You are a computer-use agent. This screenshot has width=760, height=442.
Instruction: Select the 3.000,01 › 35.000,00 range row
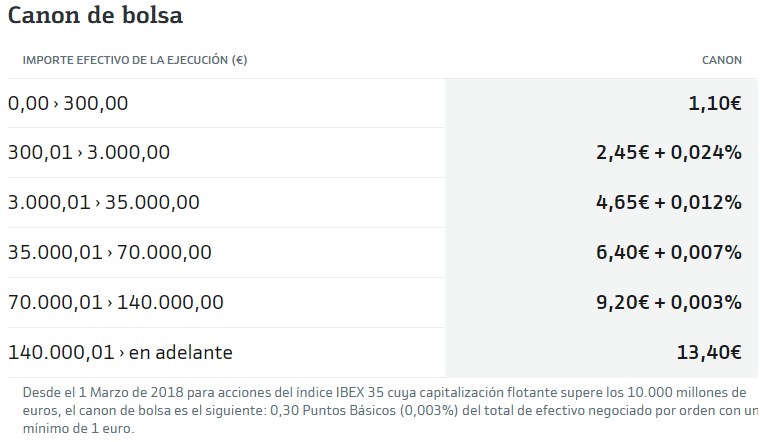tap(104, 203)
